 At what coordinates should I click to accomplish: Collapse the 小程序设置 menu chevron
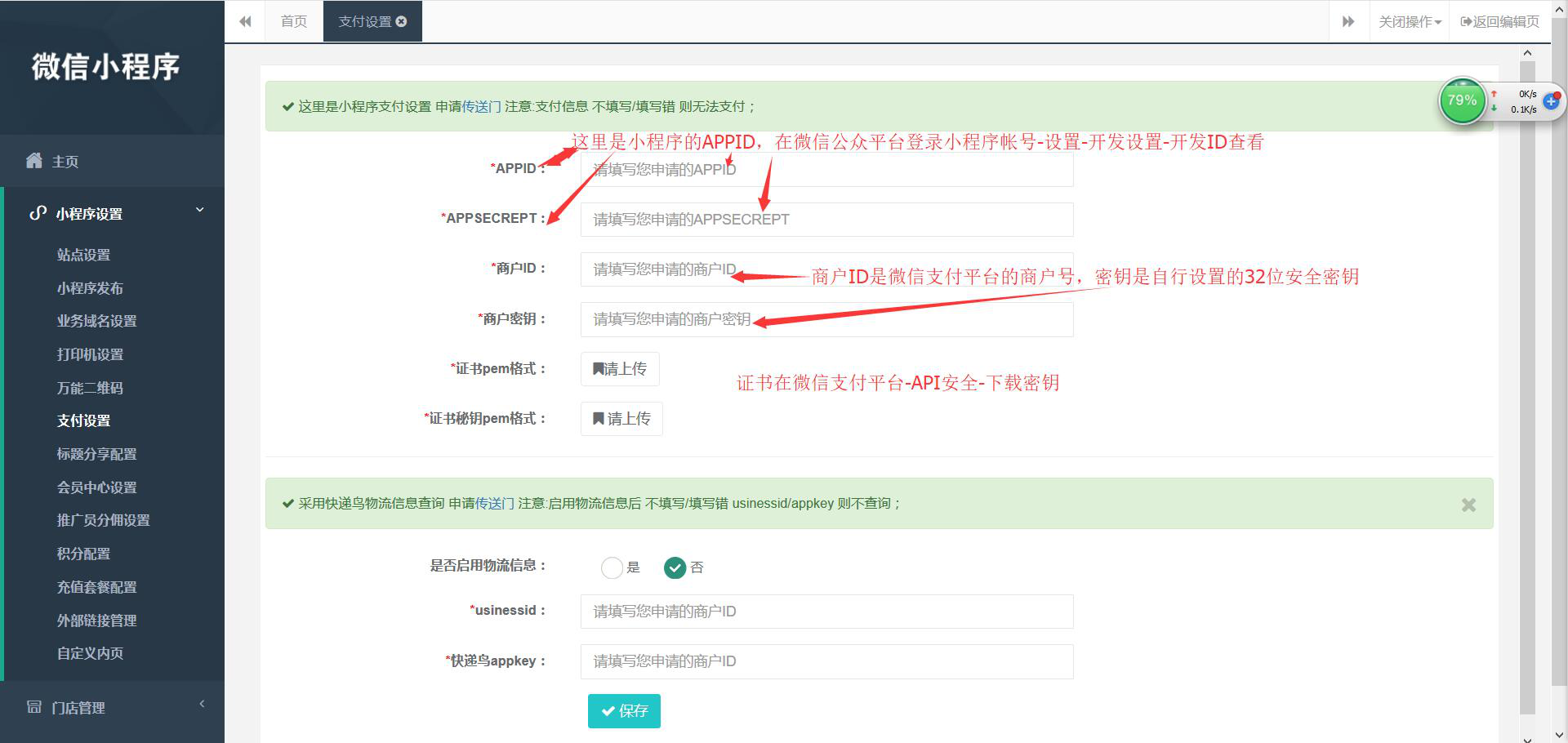click(x=200, y=211)
